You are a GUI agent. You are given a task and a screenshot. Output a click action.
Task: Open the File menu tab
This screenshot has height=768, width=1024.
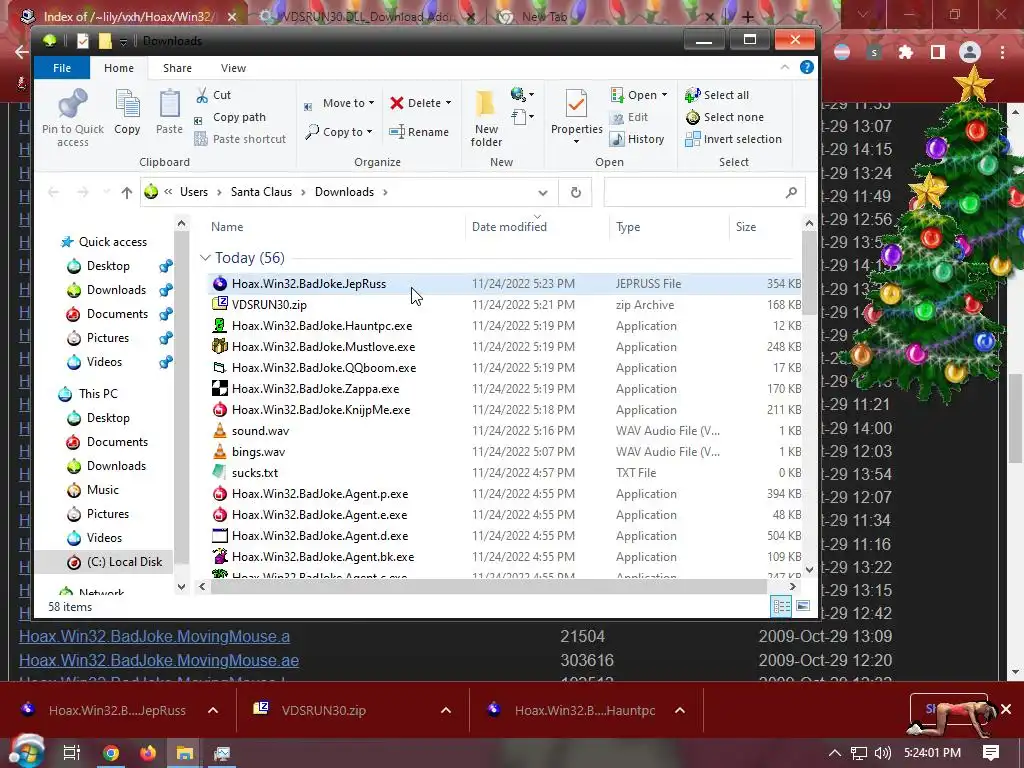(x=62, y=68)
